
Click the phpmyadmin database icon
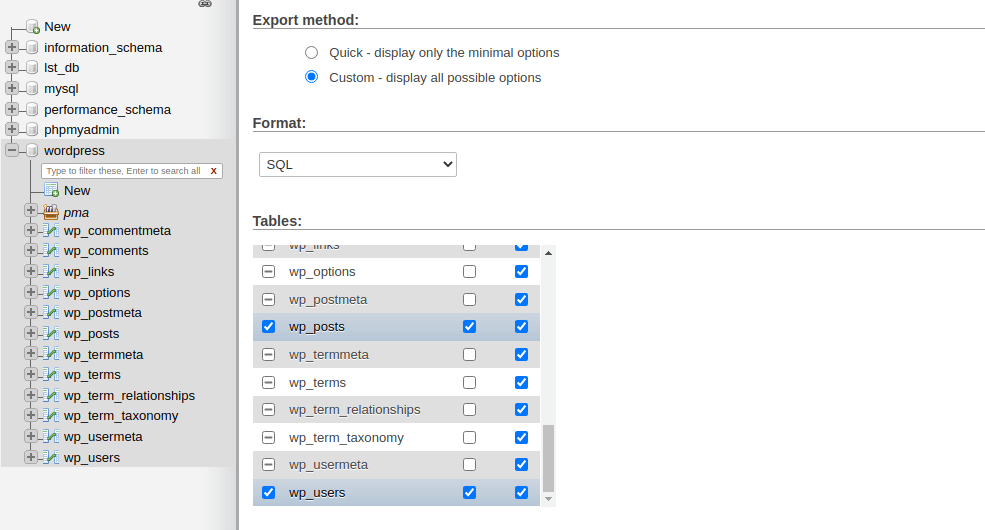coord(32,129)
